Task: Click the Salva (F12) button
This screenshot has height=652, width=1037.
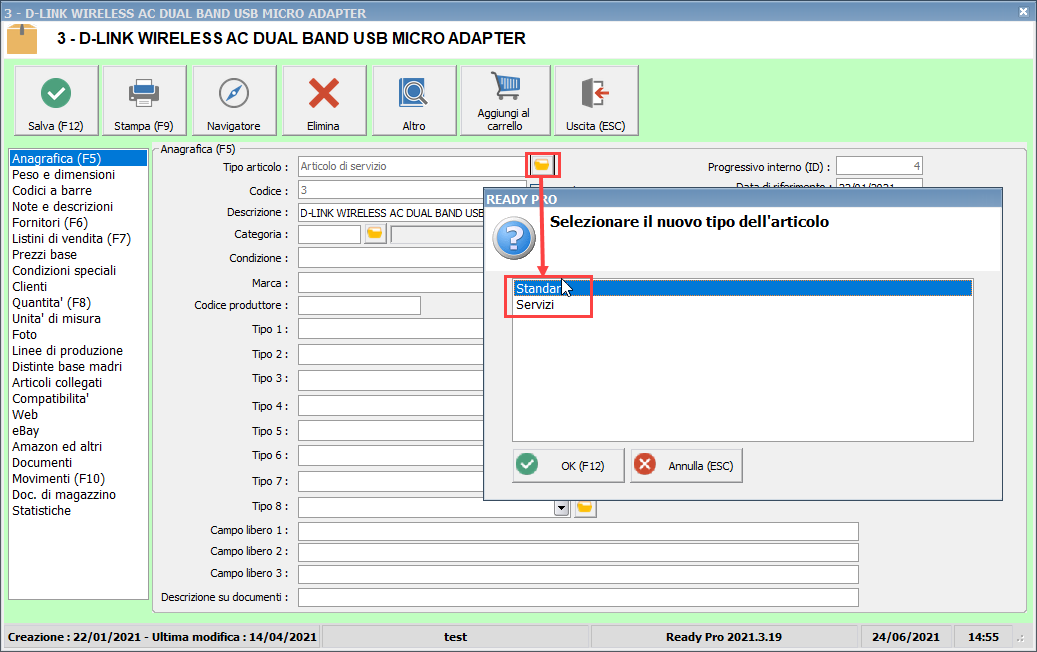Action: (56, 101)
